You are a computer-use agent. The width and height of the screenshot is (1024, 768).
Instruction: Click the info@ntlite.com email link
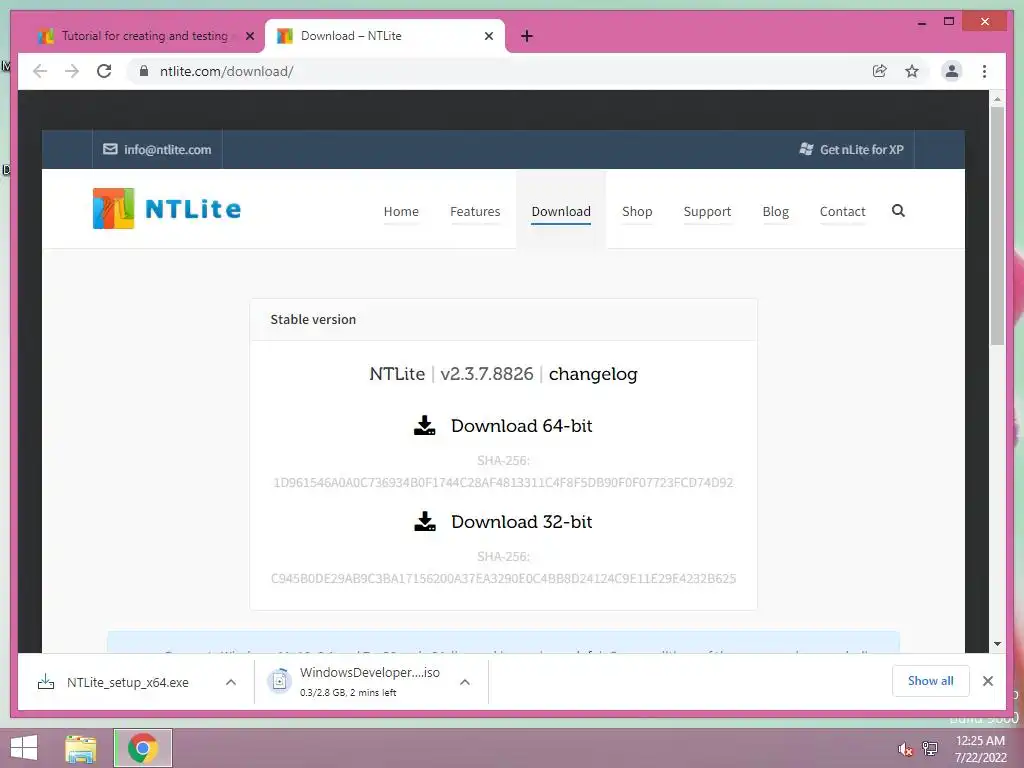click(168, 150)
